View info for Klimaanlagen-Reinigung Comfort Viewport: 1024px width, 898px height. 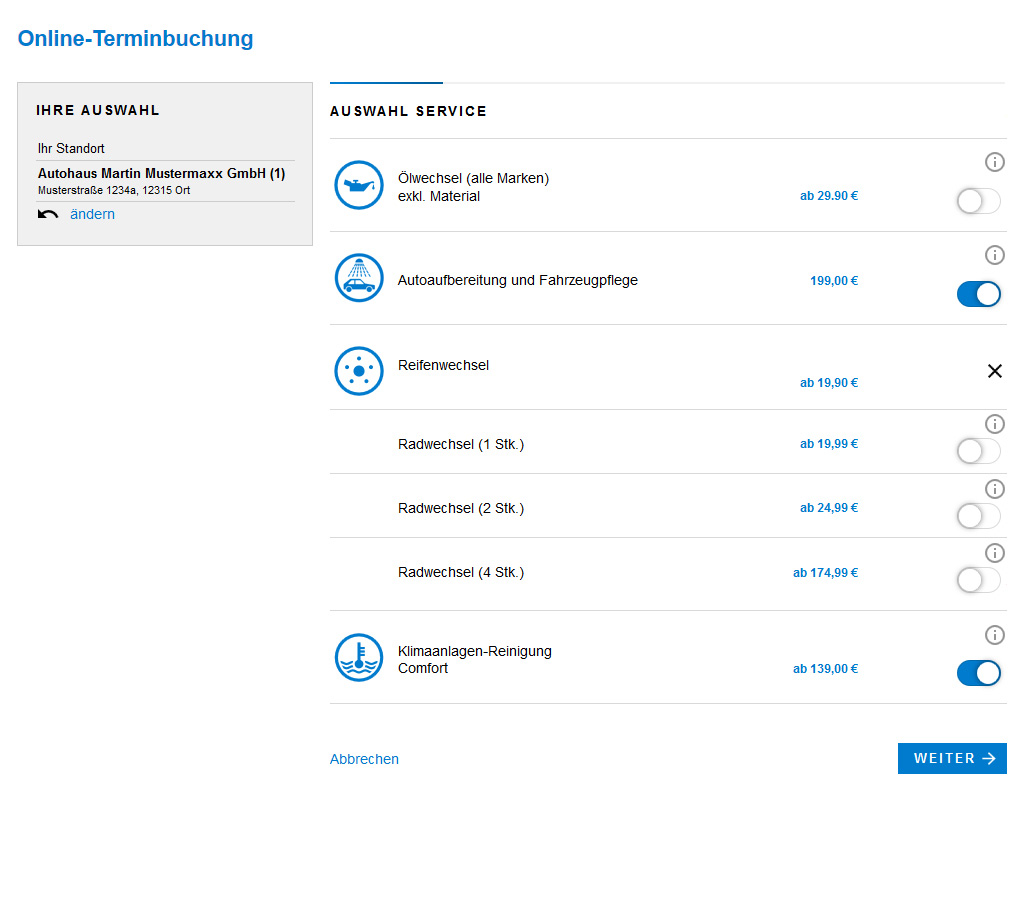pos(994,635)
